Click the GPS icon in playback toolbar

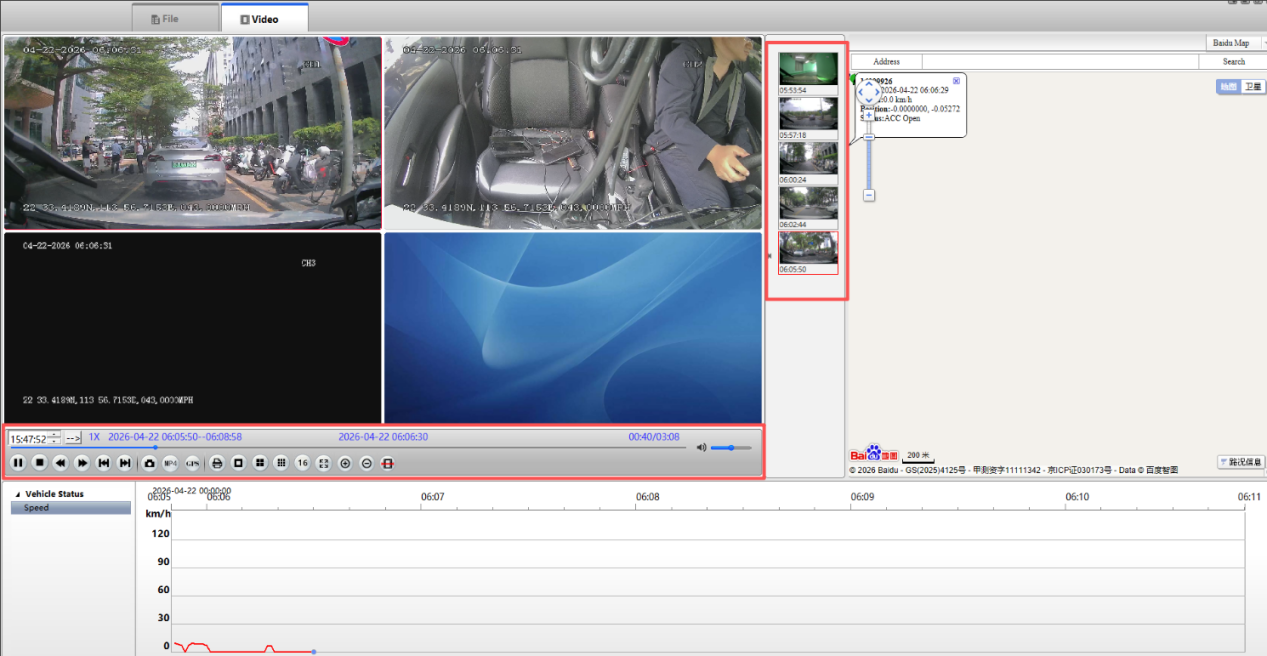tap(192, 463)
